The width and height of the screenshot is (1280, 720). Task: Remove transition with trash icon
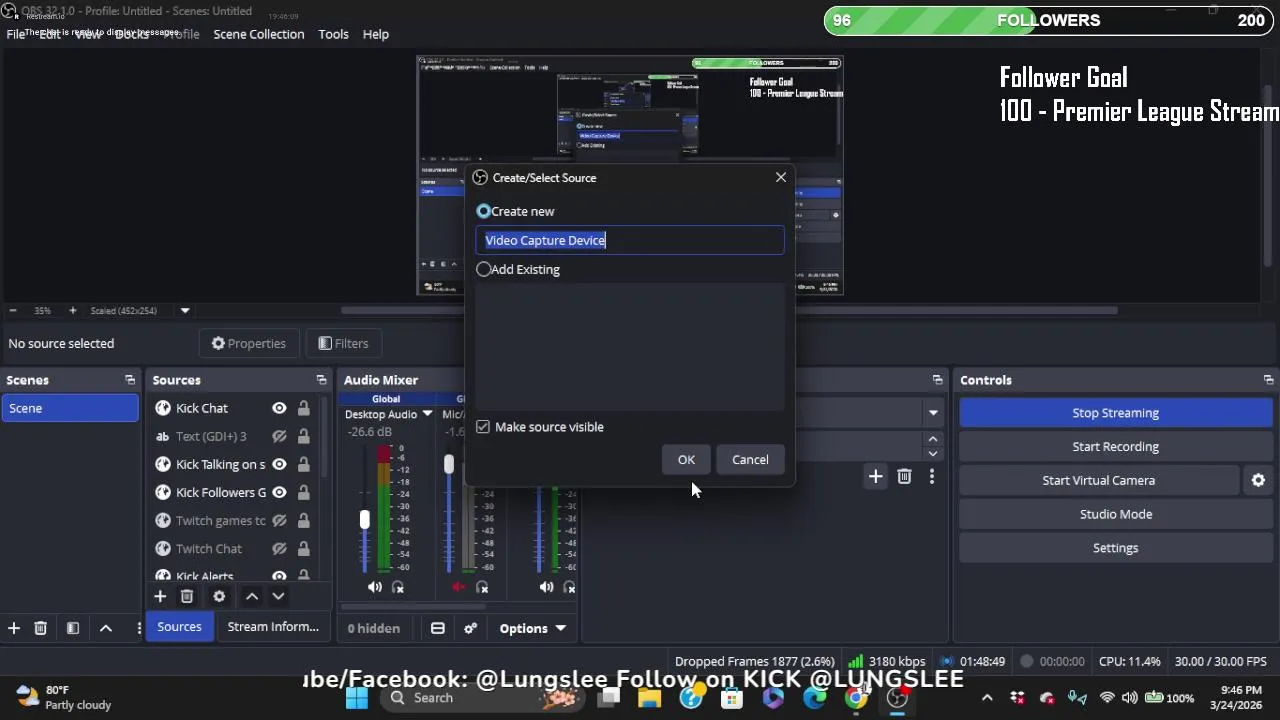(x=904, y=477)
